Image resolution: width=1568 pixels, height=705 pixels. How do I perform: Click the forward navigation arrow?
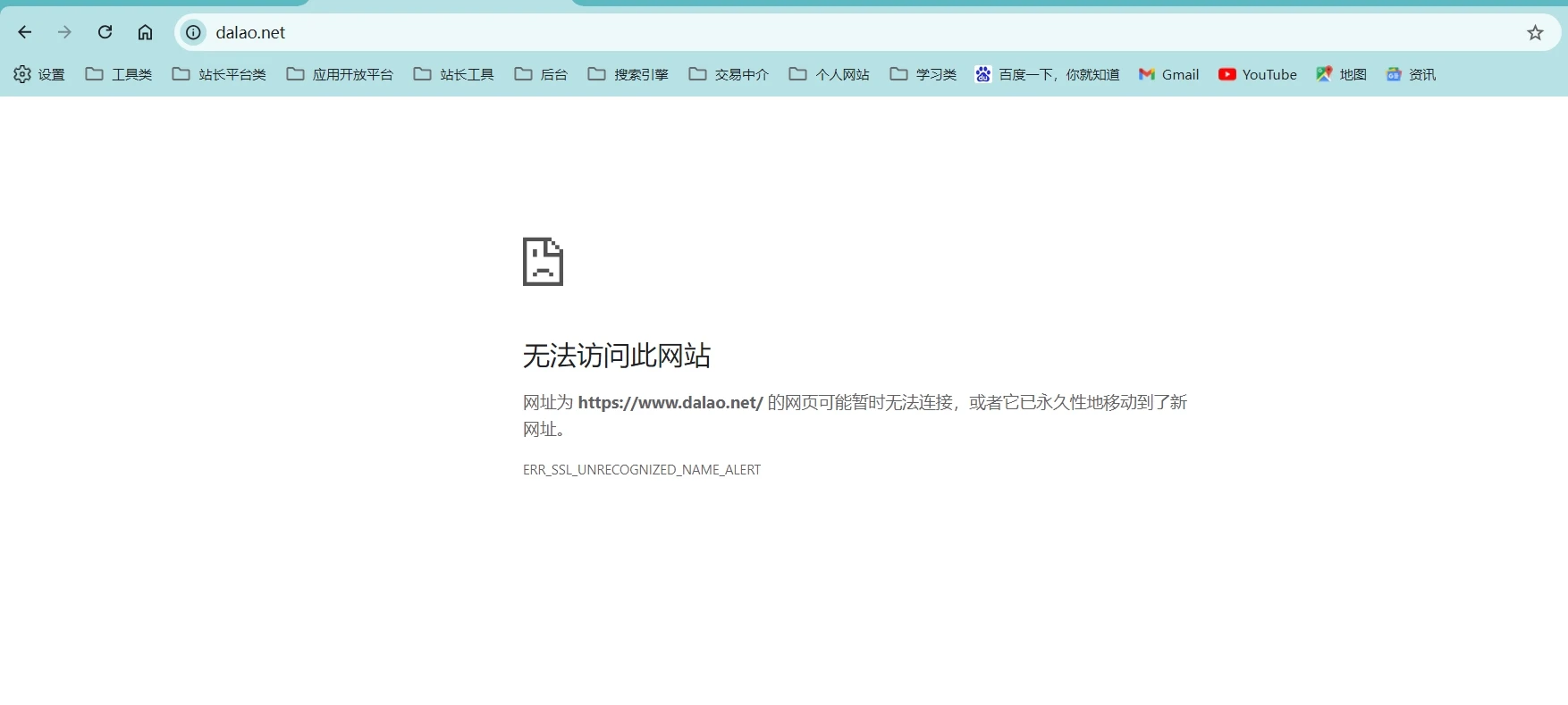64,33
